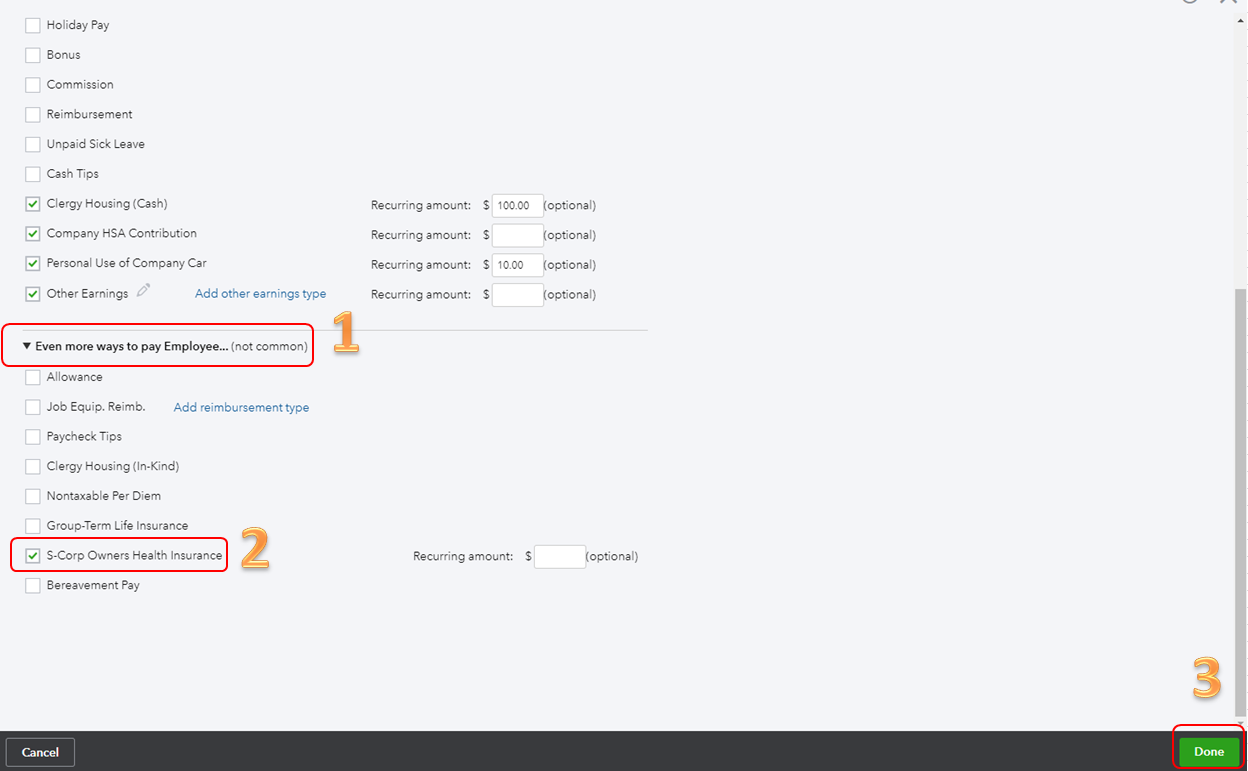Uncheck Personal Use of Company Car
Viewport: 1248px width, 771px height.
click(x=33, y=264)
